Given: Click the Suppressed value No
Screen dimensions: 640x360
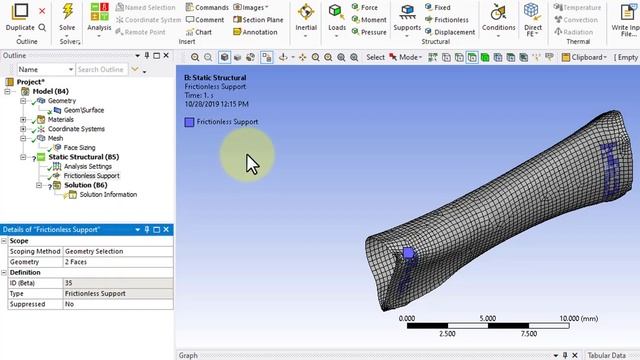Looking at the screenshot, I should [118, 304].
